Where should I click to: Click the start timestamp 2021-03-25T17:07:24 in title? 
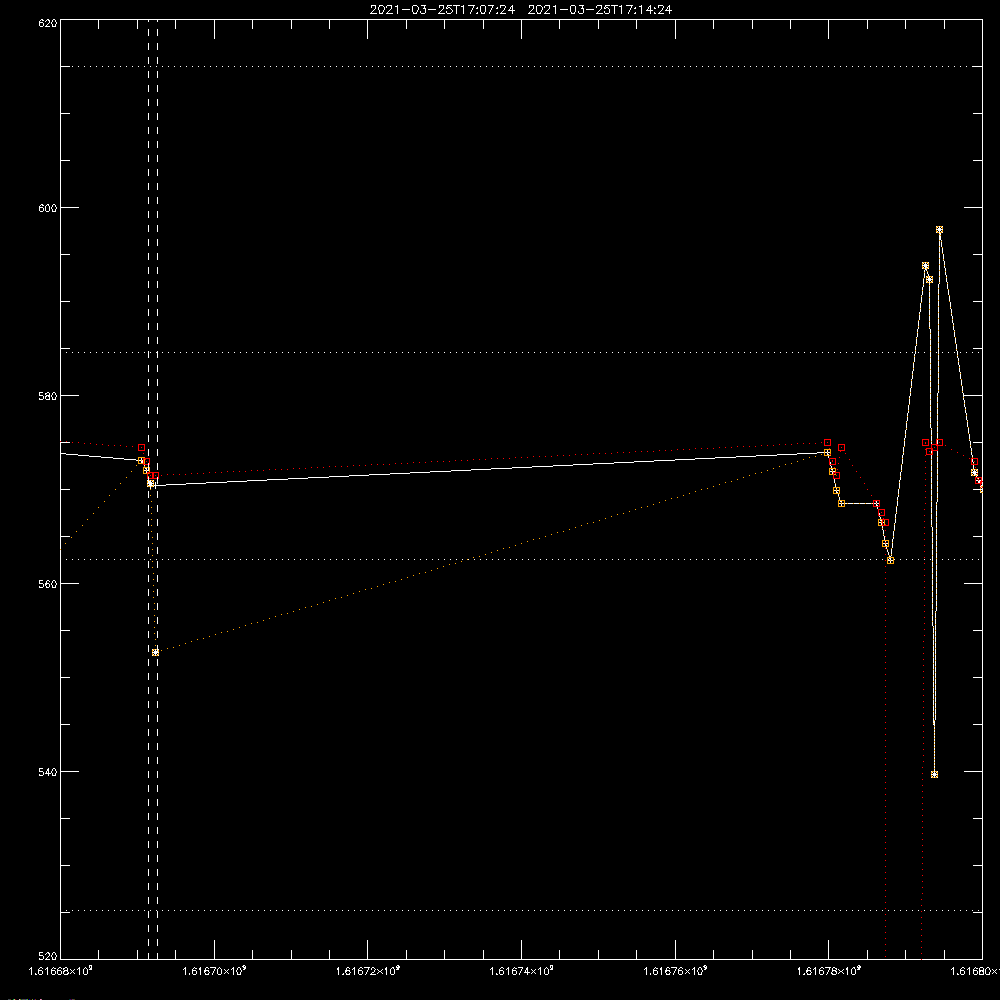coord(442,10)
